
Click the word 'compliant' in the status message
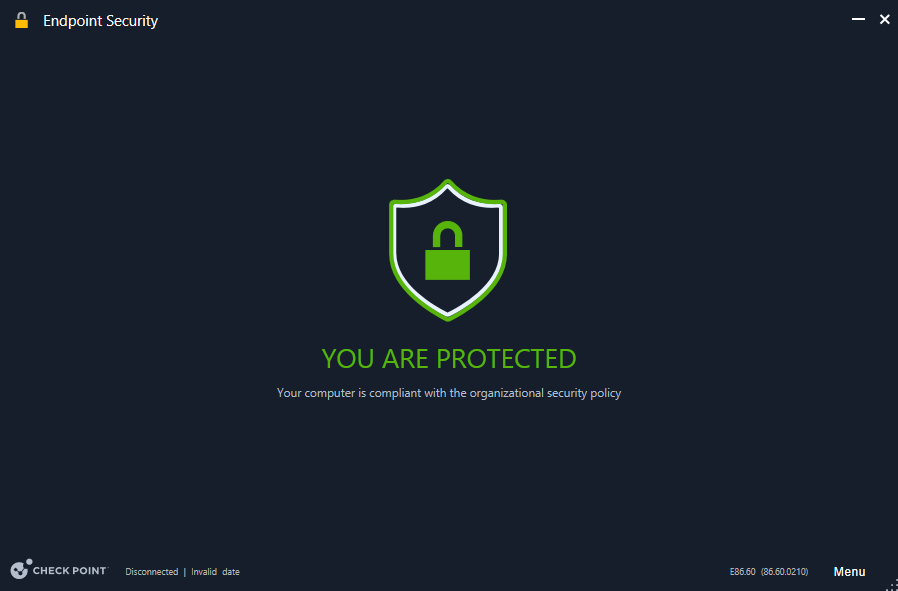pyautogui.click(x=395, y=393)
